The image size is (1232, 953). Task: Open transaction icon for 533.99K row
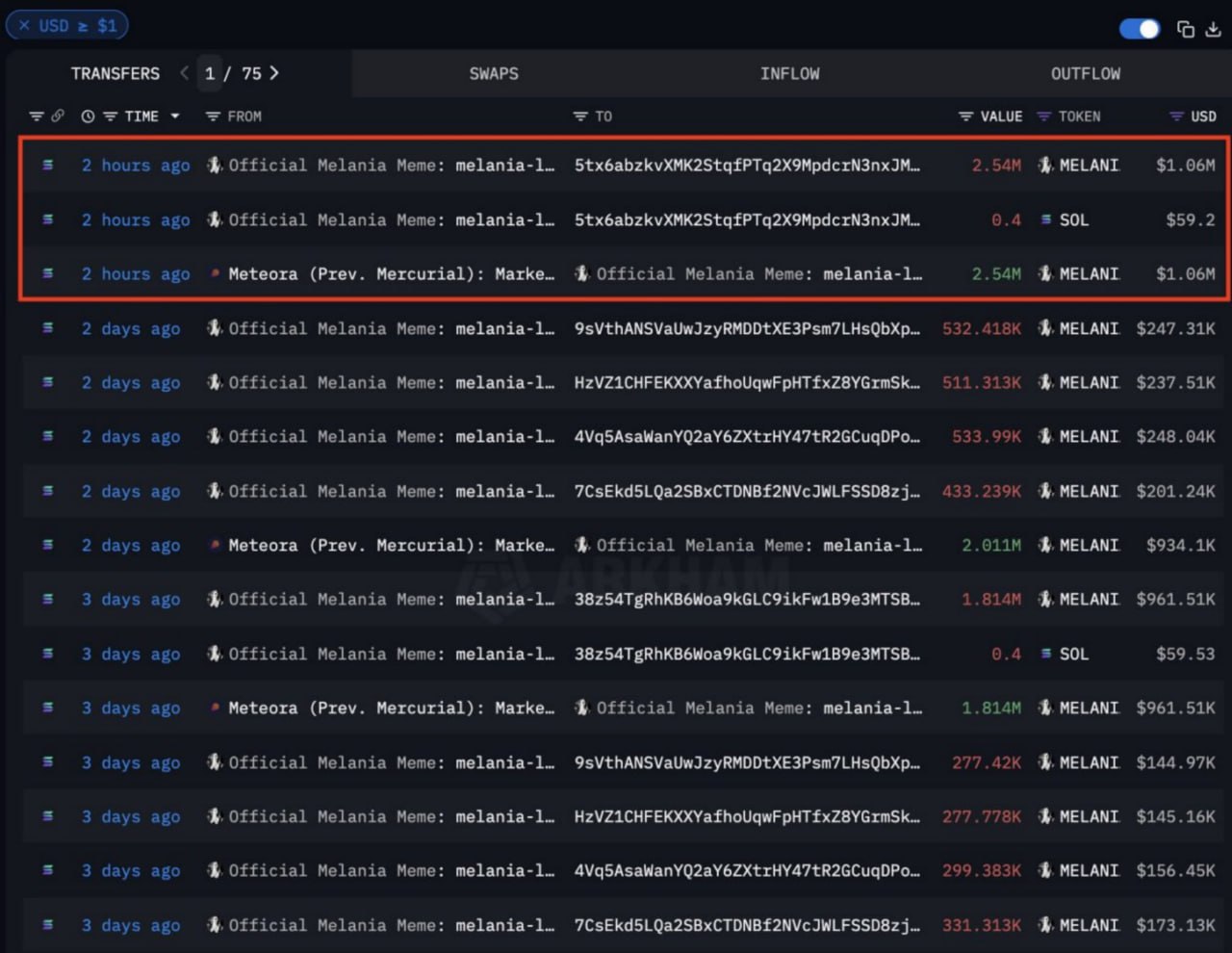pos(48,436)
